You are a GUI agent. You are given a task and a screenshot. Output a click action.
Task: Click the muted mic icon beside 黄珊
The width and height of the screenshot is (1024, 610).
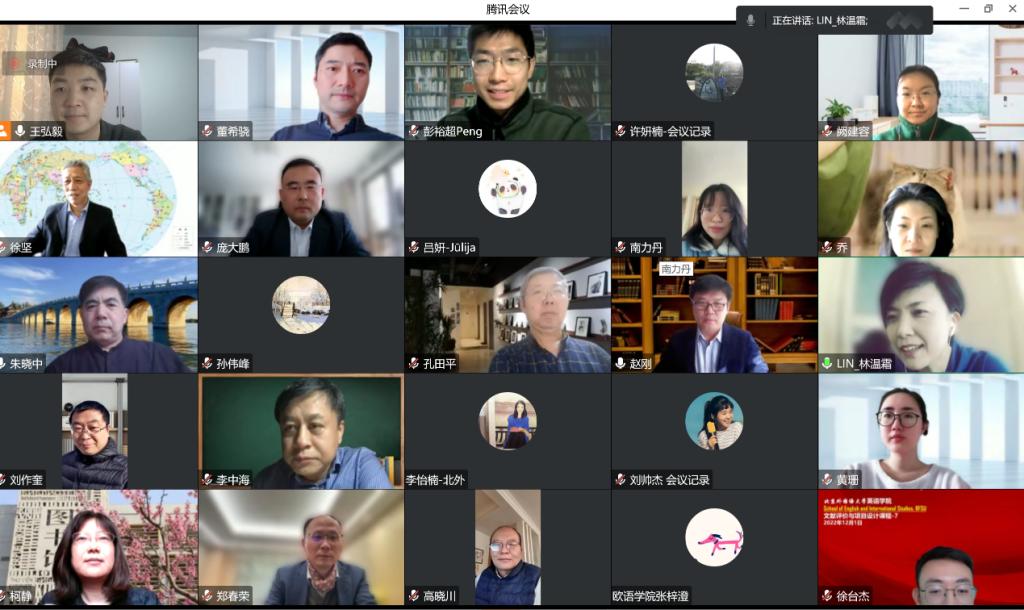[827, 479]
